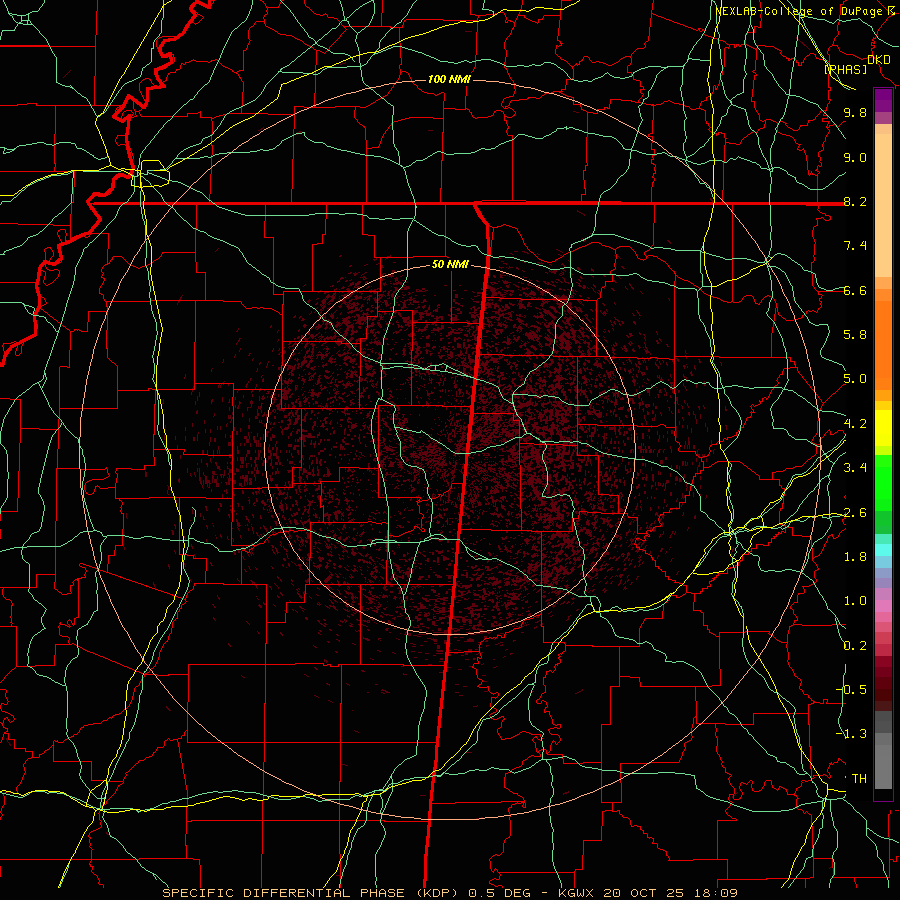900x900 pixels.
Task: Click the 6.6 value on the color scale
Action: (x=855, y=290)
